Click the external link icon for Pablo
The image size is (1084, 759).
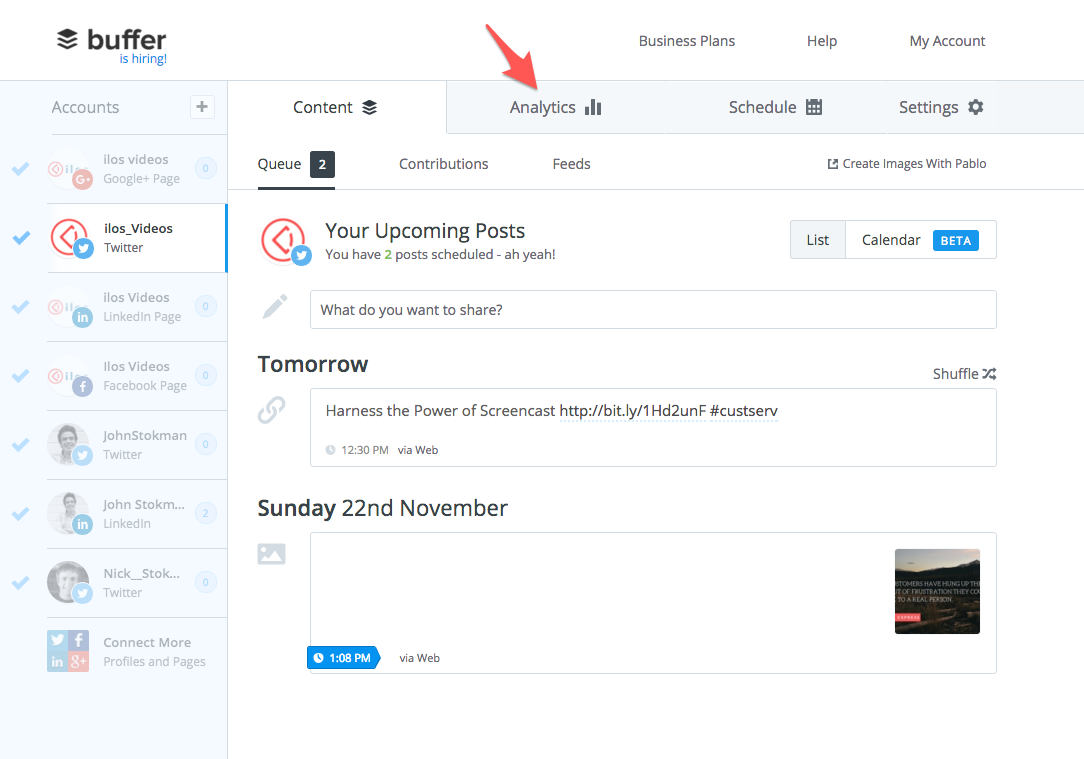[833, 164]
